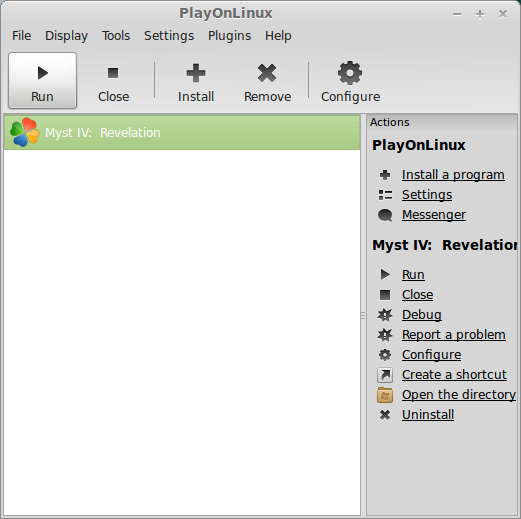
Task: Click the Install a program link
Action: coord(453,175)
